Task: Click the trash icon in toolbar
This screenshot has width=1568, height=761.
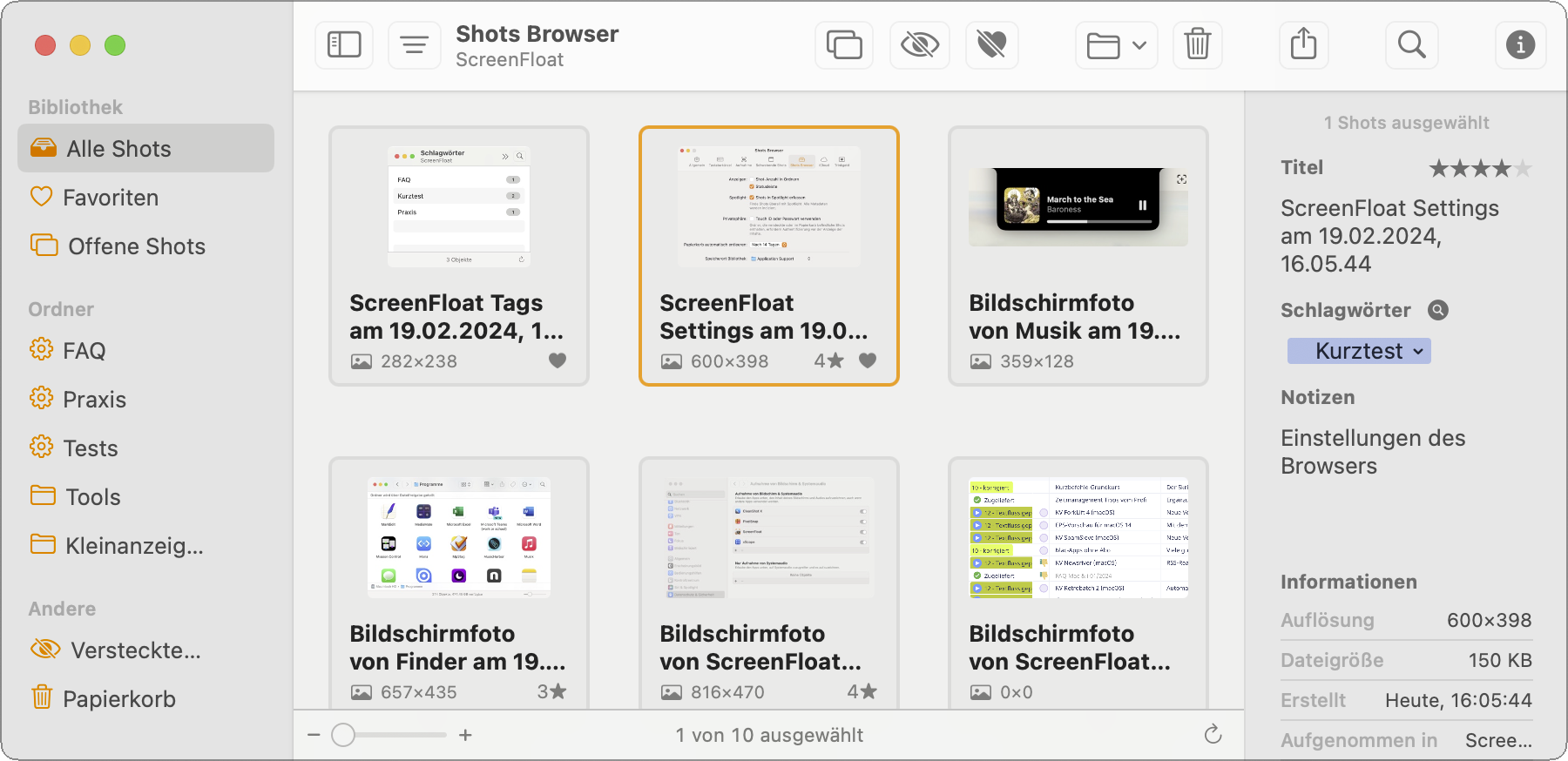Action: pos(1198,44)
